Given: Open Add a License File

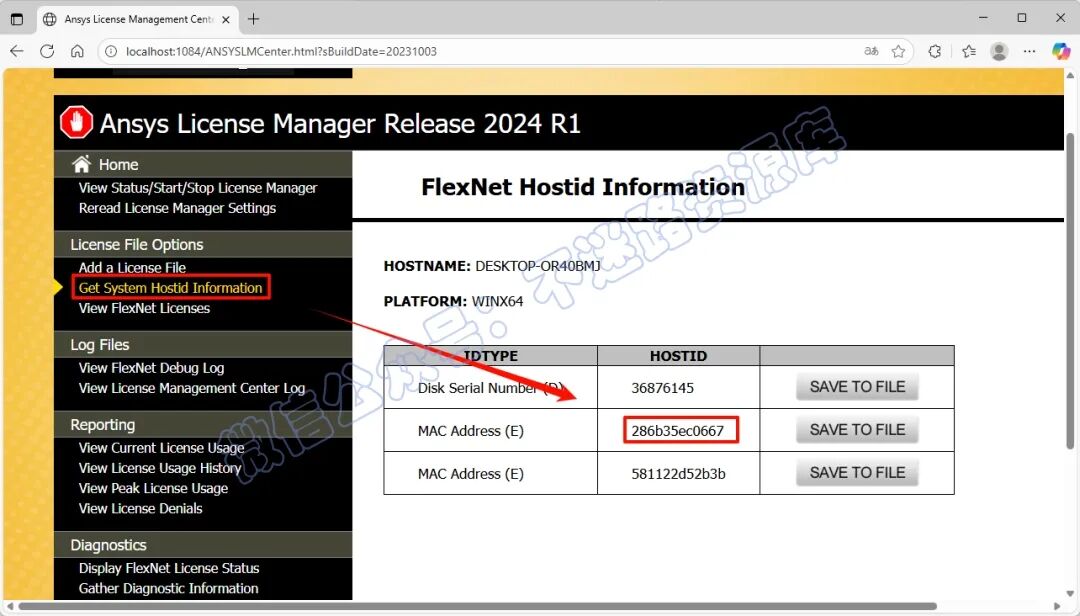Looking at the screenshot, I should [132, 267].
